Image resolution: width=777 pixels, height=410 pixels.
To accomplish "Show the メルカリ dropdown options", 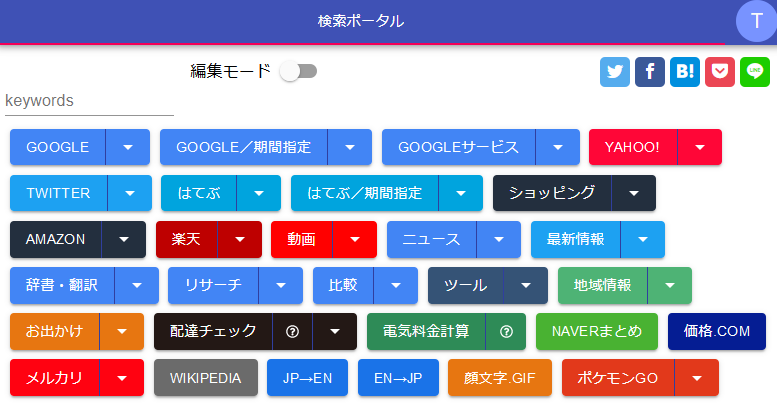I will click(x=122, y=378).
